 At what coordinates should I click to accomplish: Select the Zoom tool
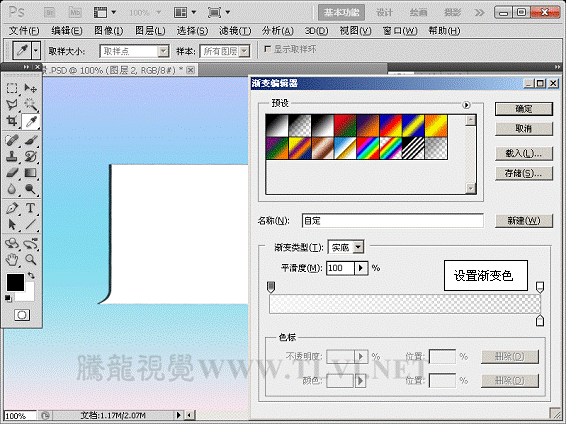point(30,259)
